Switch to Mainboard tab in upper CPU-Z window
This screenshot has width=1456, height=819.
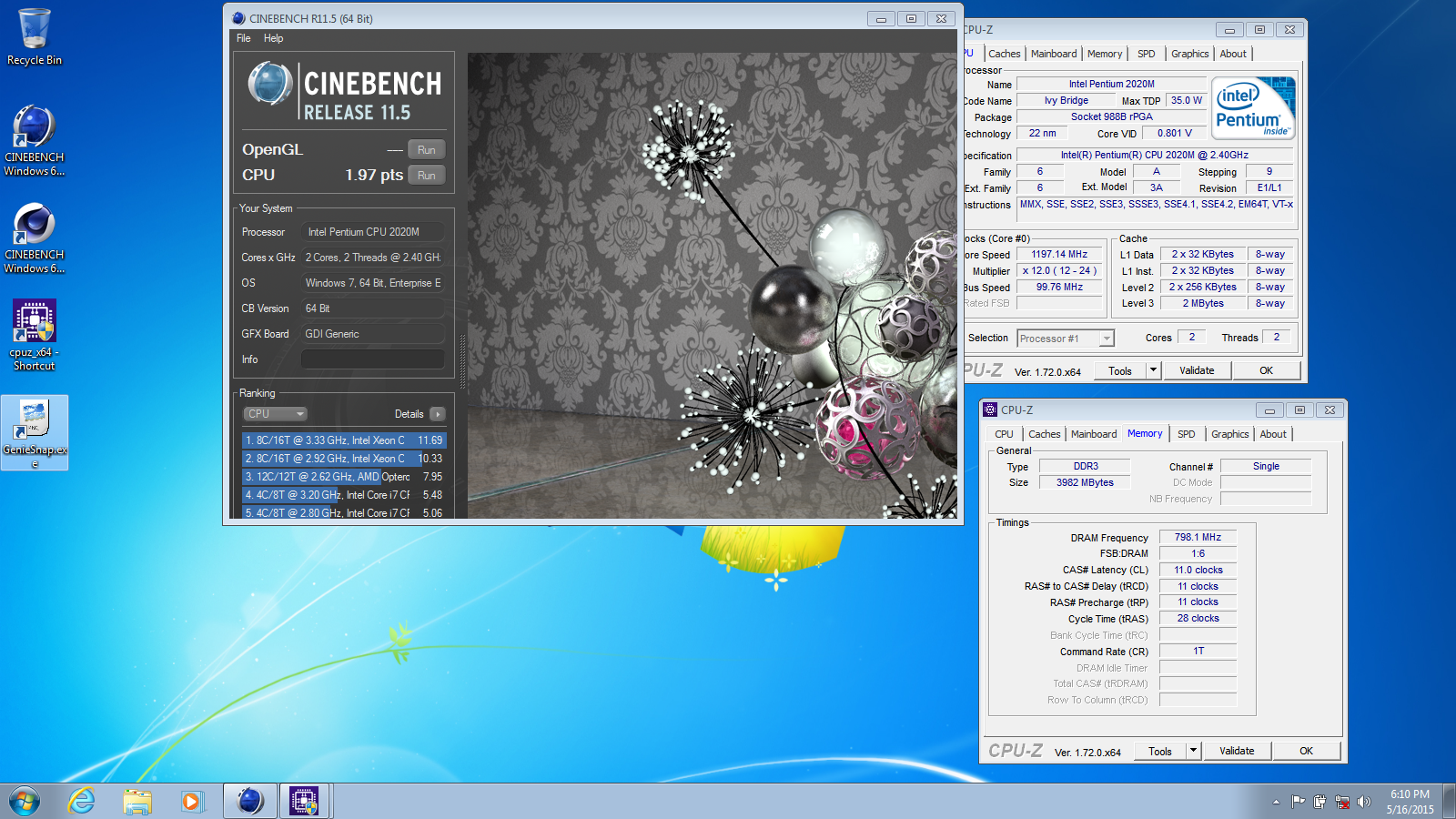coord(1054,54)
